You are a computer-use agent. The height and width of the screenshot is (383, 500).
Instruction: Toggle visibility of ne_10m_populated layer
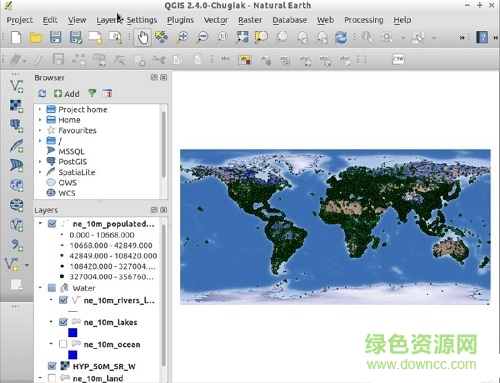pyautogui.click(x=52, y=224)
